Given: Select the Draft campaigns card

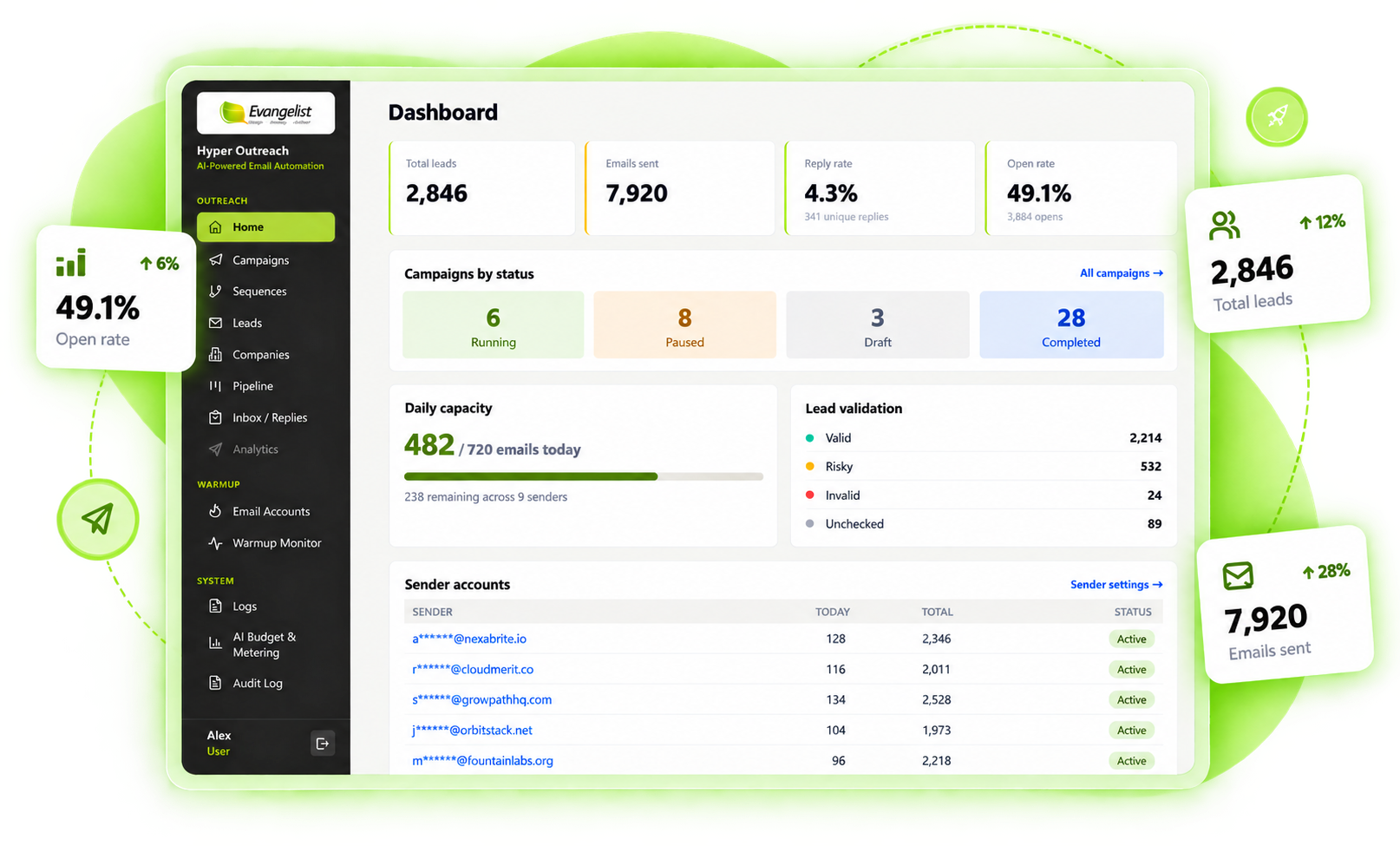Looking at the screenshot, I should [x=877, y=325].
